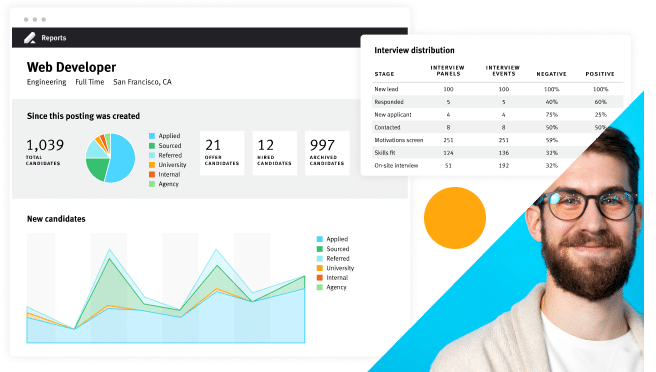Select the New lead stage row
This screenshot has width=656, height=372.
[x=497, y=89]
